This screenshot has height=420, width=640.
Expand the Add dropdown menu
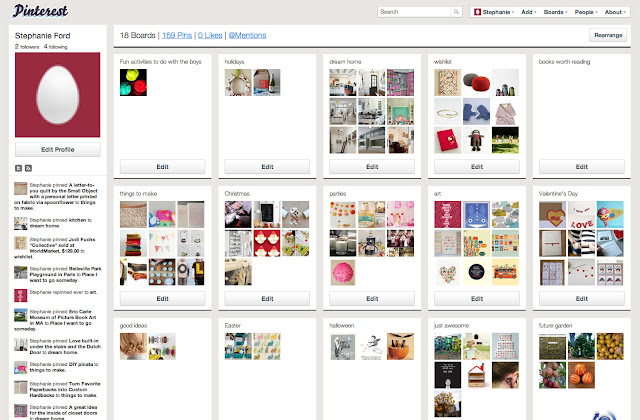(x=529, y=12)
